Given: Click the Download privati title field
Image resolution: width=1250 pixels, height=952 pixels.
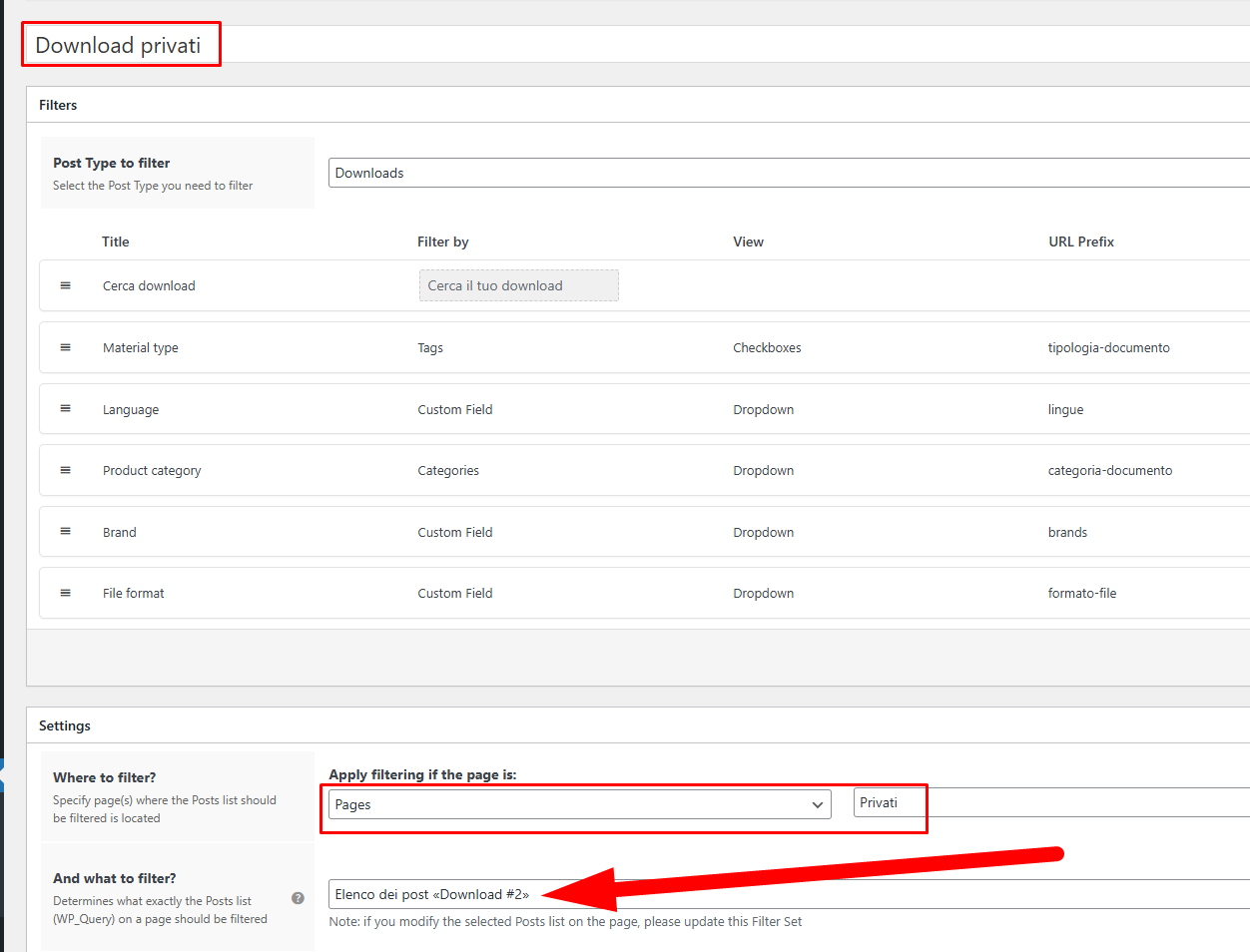Looking at the screenshot, I should click(x=637, y=45).
